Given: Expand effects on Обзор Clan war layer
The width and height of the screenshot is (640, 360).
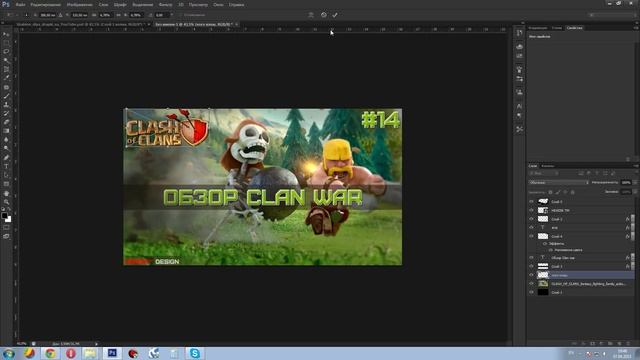Looking at the screenshot, I should 633,258.
